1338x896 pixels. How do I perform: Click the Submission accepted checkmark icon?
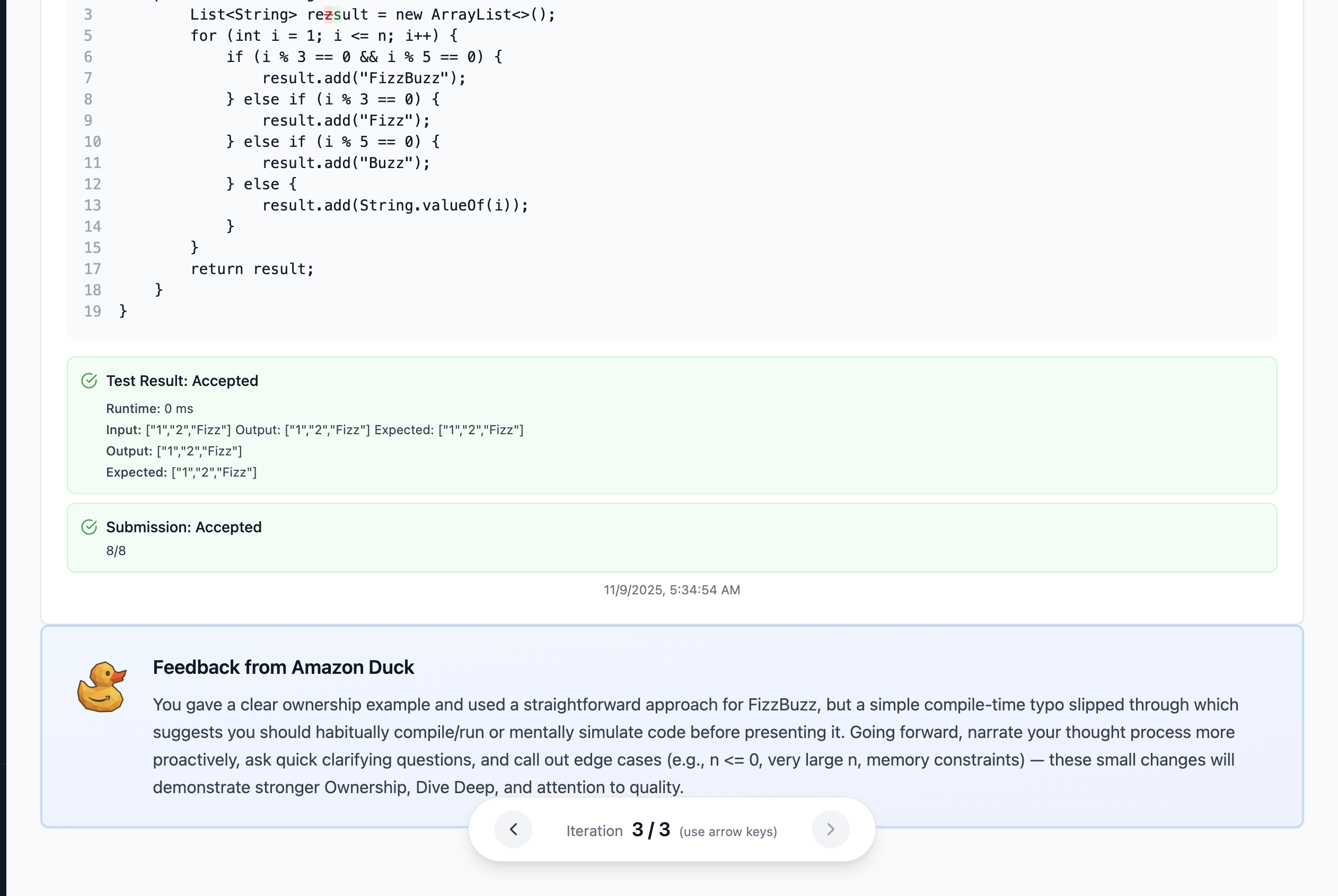point(89,527)
